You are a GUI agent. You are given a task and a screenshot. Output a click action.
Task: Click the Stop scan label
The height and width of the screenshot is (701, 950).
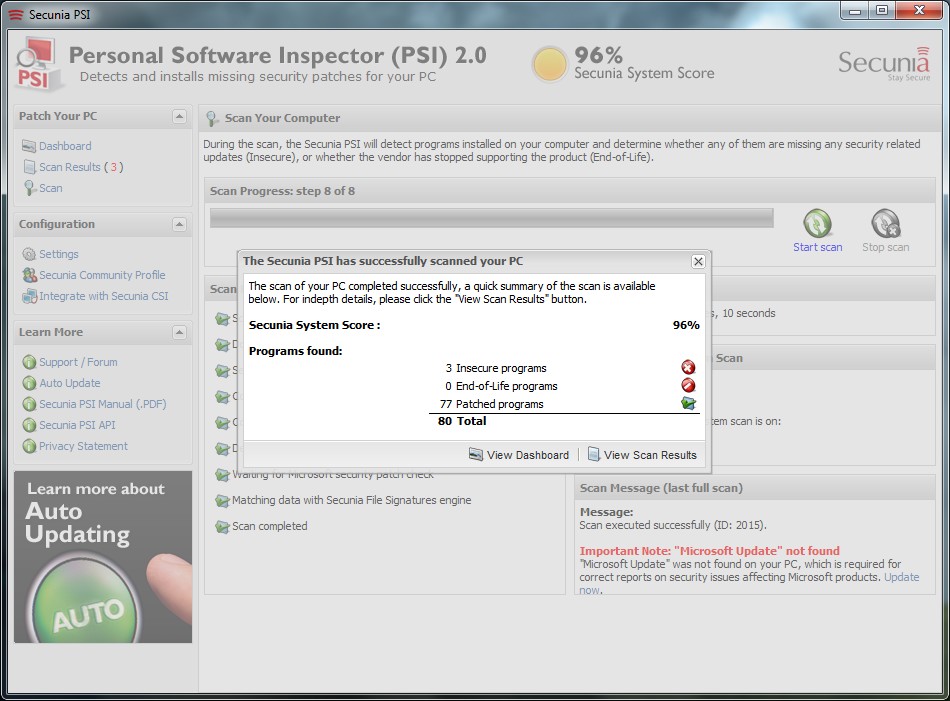click(x=886, y=247)
